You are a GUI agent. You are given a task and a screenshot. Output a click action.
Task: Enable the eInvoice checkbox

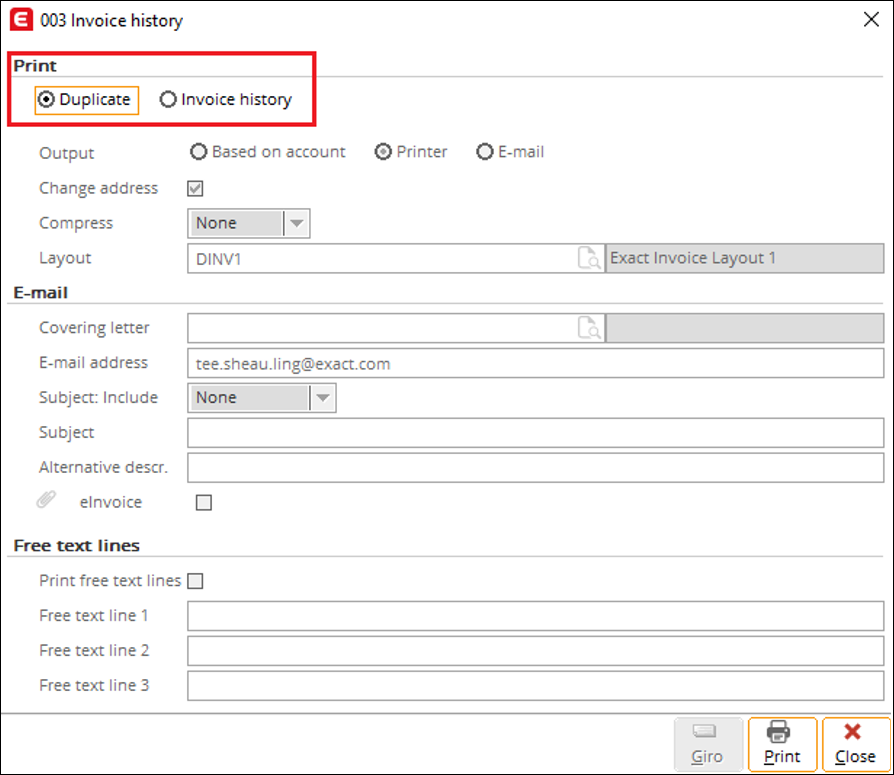click(204, 502)
